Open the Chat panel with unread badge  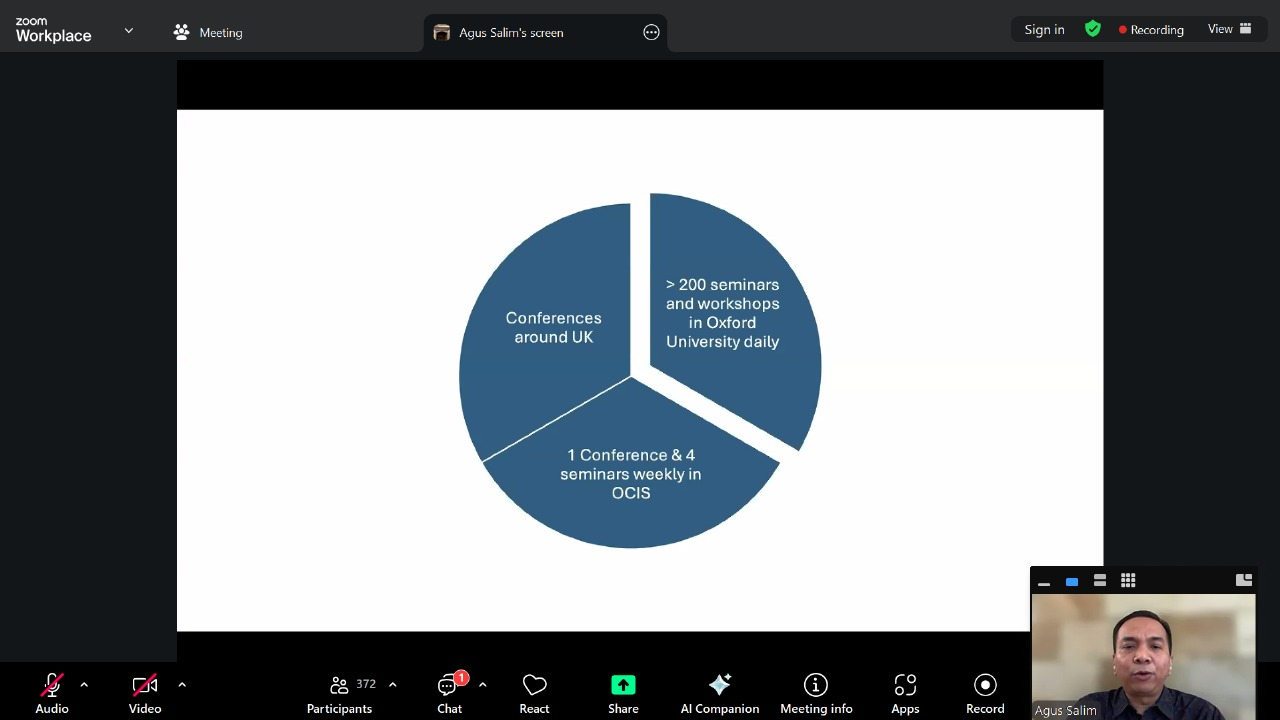pyautogui.click(x=450, y=693)
